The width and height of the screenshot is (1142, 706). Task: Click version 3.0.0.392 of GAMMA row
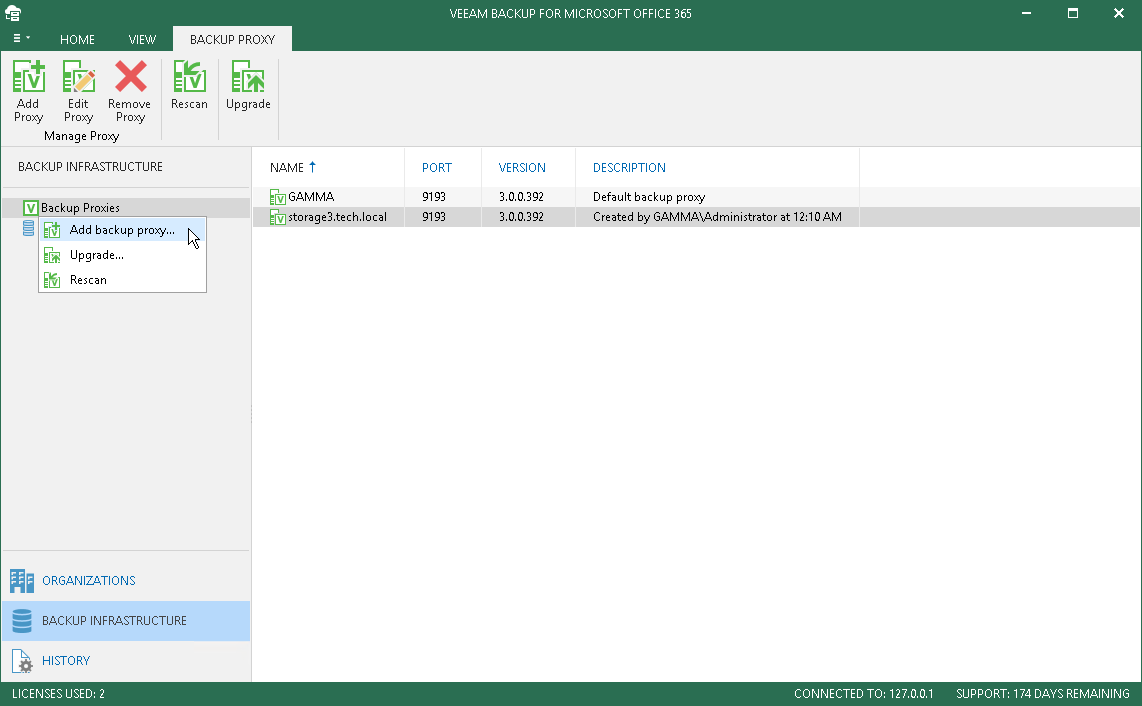click(x=521, y=197)
